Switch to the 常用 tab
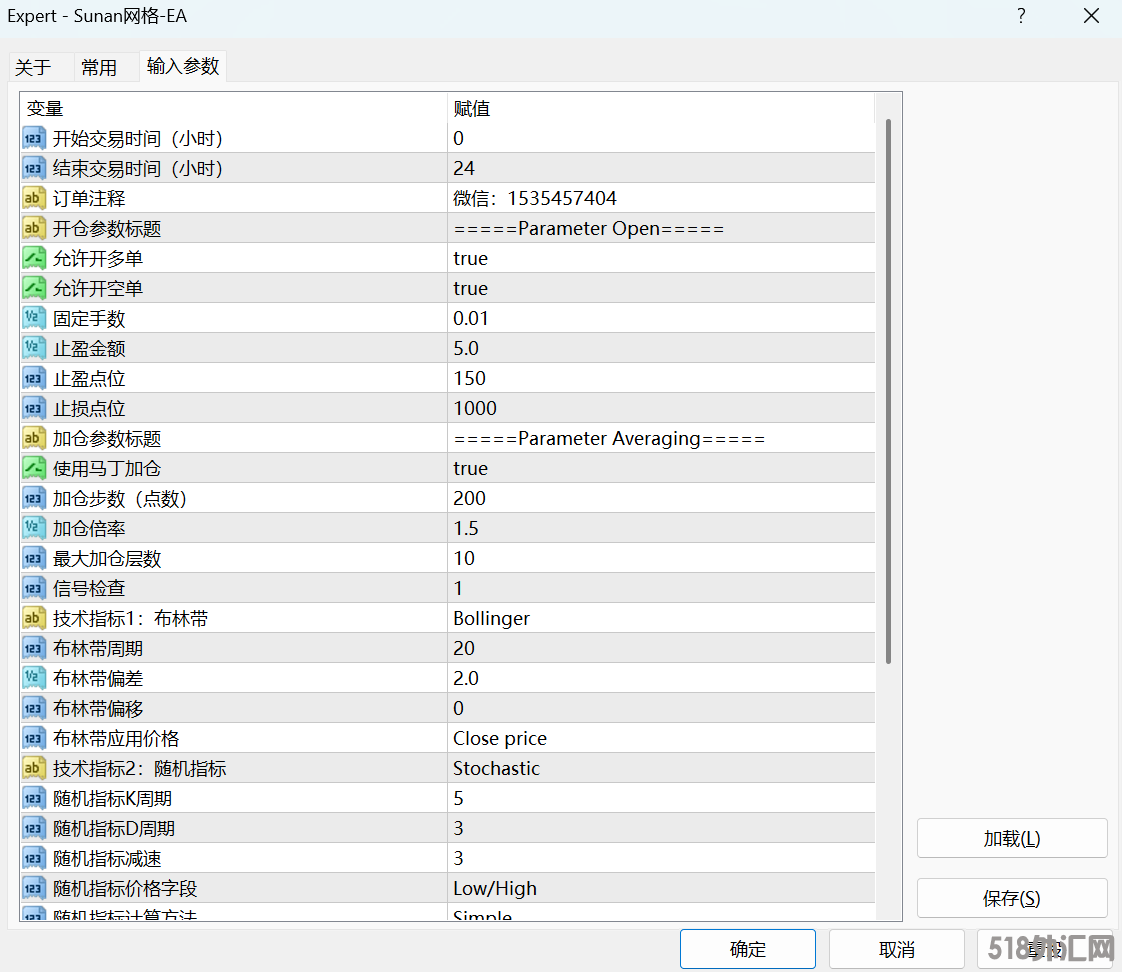Screen dimensions: 1122x972 coord(99,67)
